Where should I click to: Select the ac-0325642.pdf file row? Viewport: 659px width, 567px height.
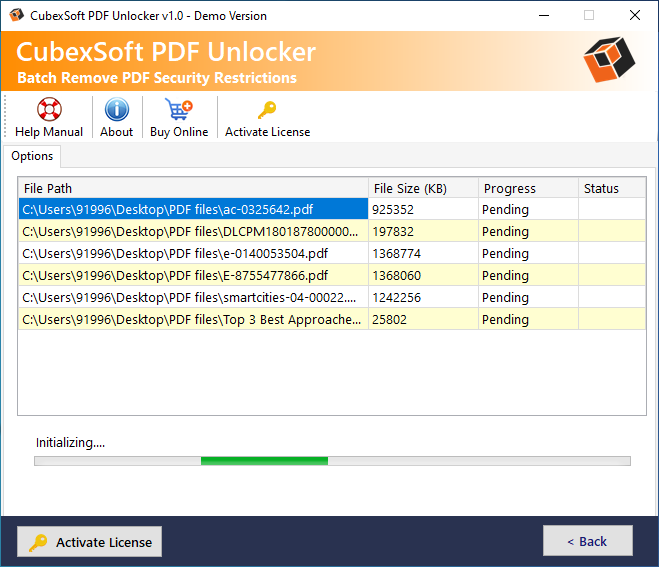(193, 210)
